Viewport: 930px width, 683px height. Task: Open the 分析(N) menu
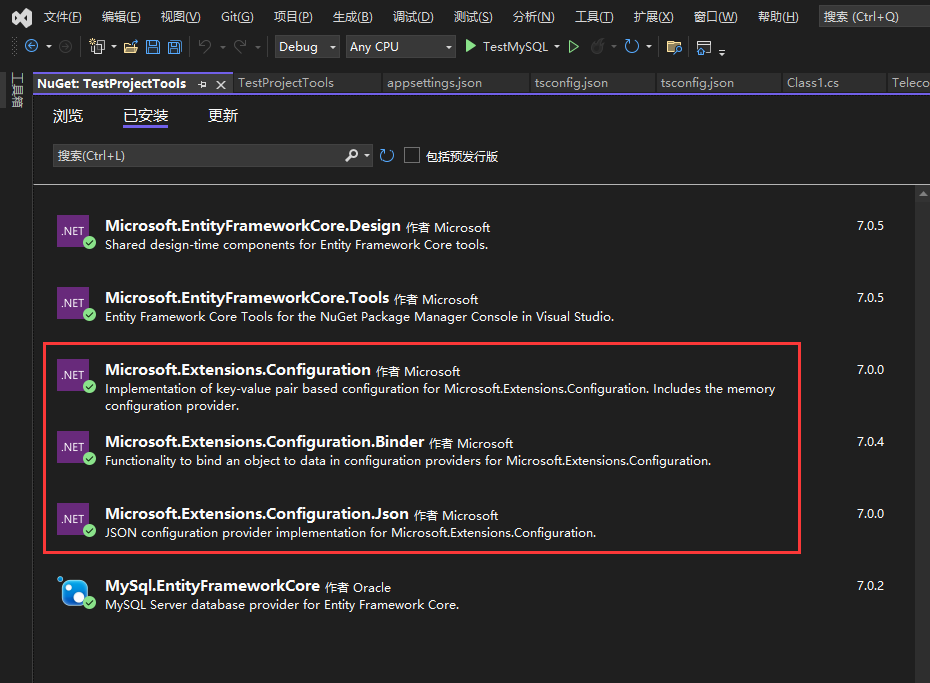pos(533,17)
